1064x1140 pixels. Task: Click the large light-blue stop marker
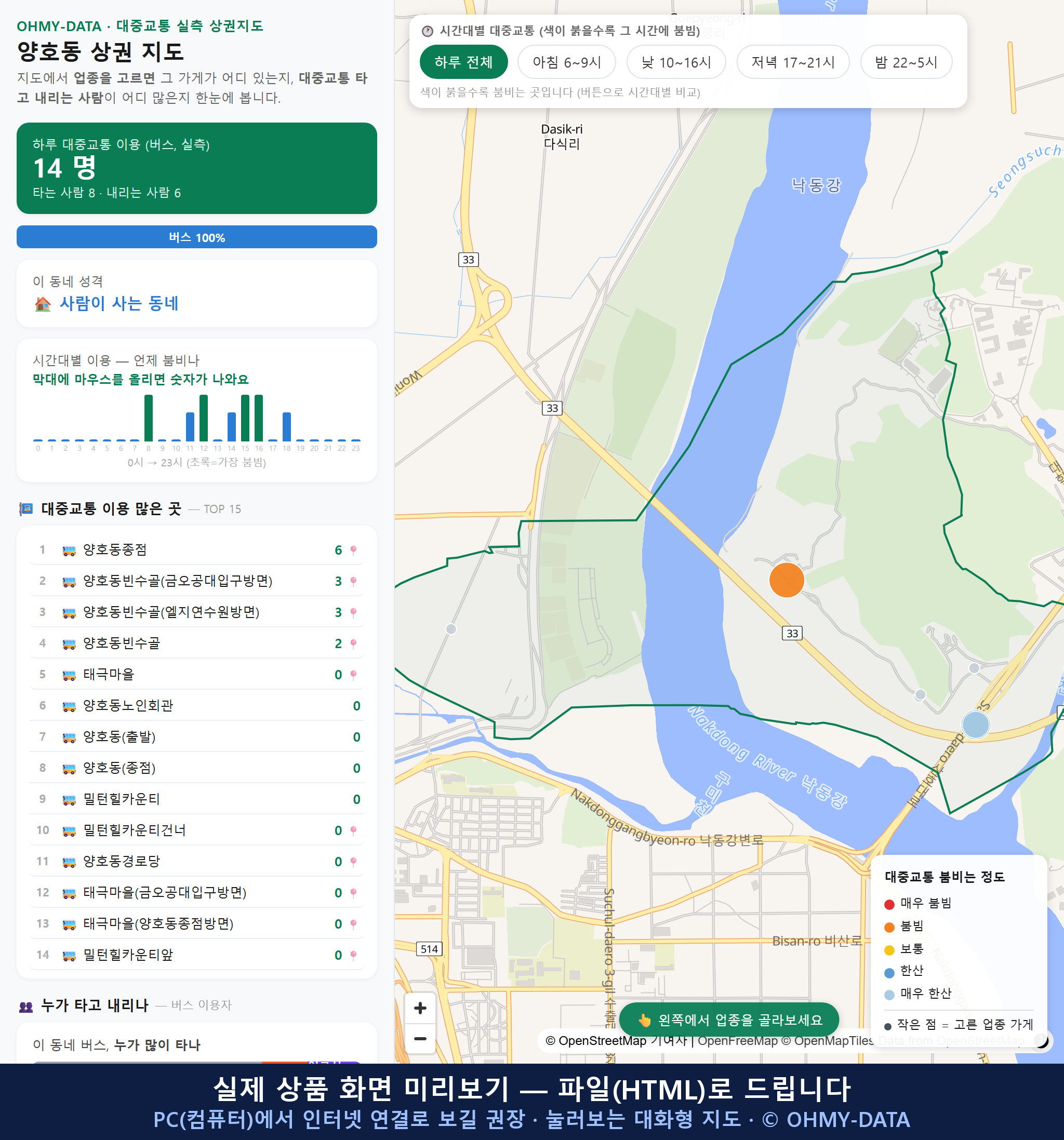pos(975,725)
